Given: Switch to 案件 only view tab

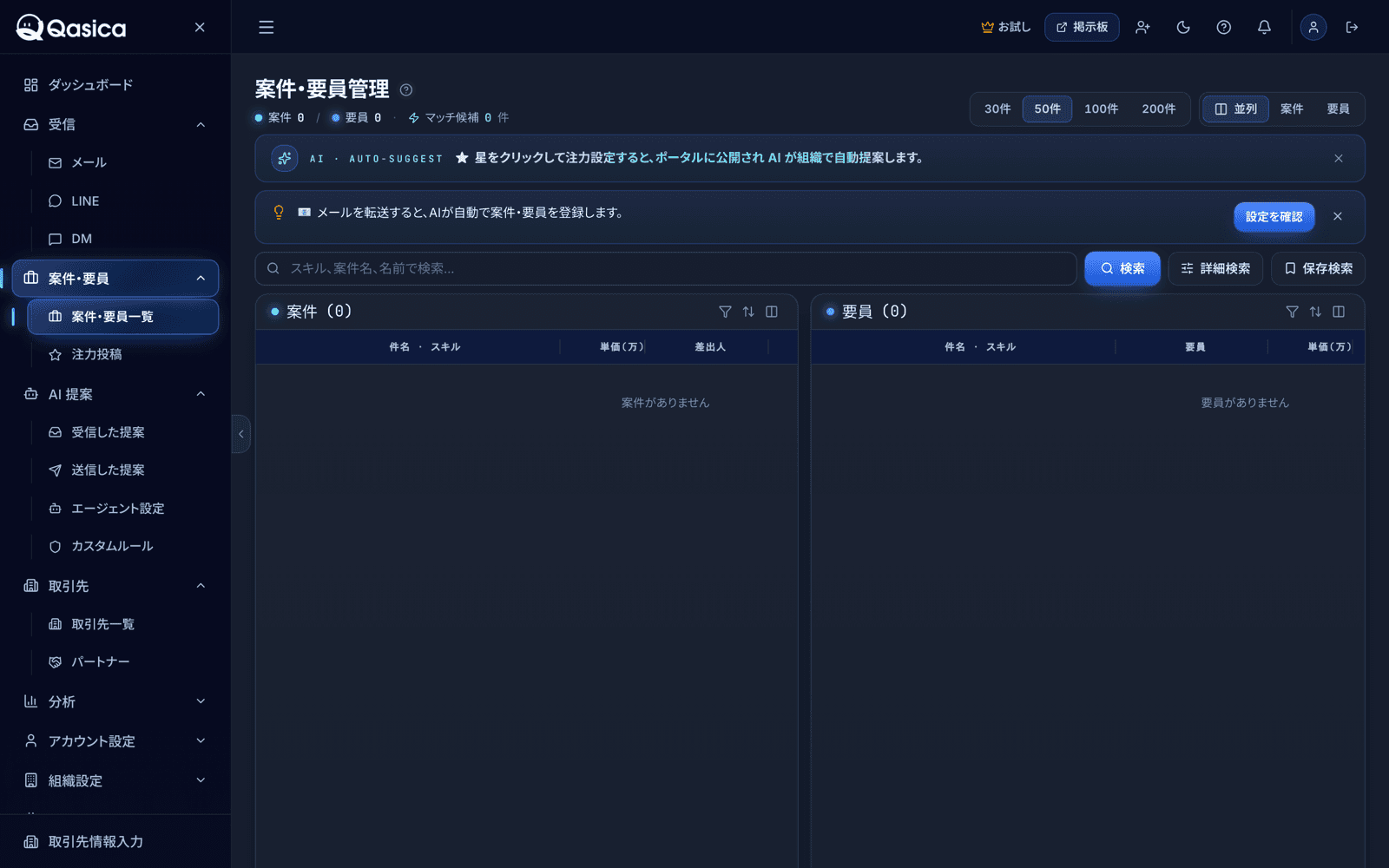Looking at the screenshot, I should coord(1292,109).
